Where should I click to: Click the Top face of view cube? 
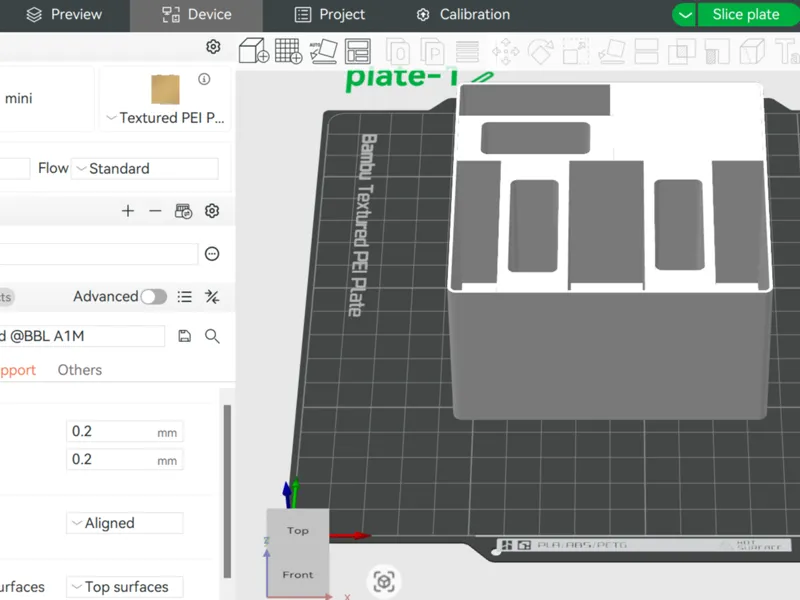click(x=297, y=531)
